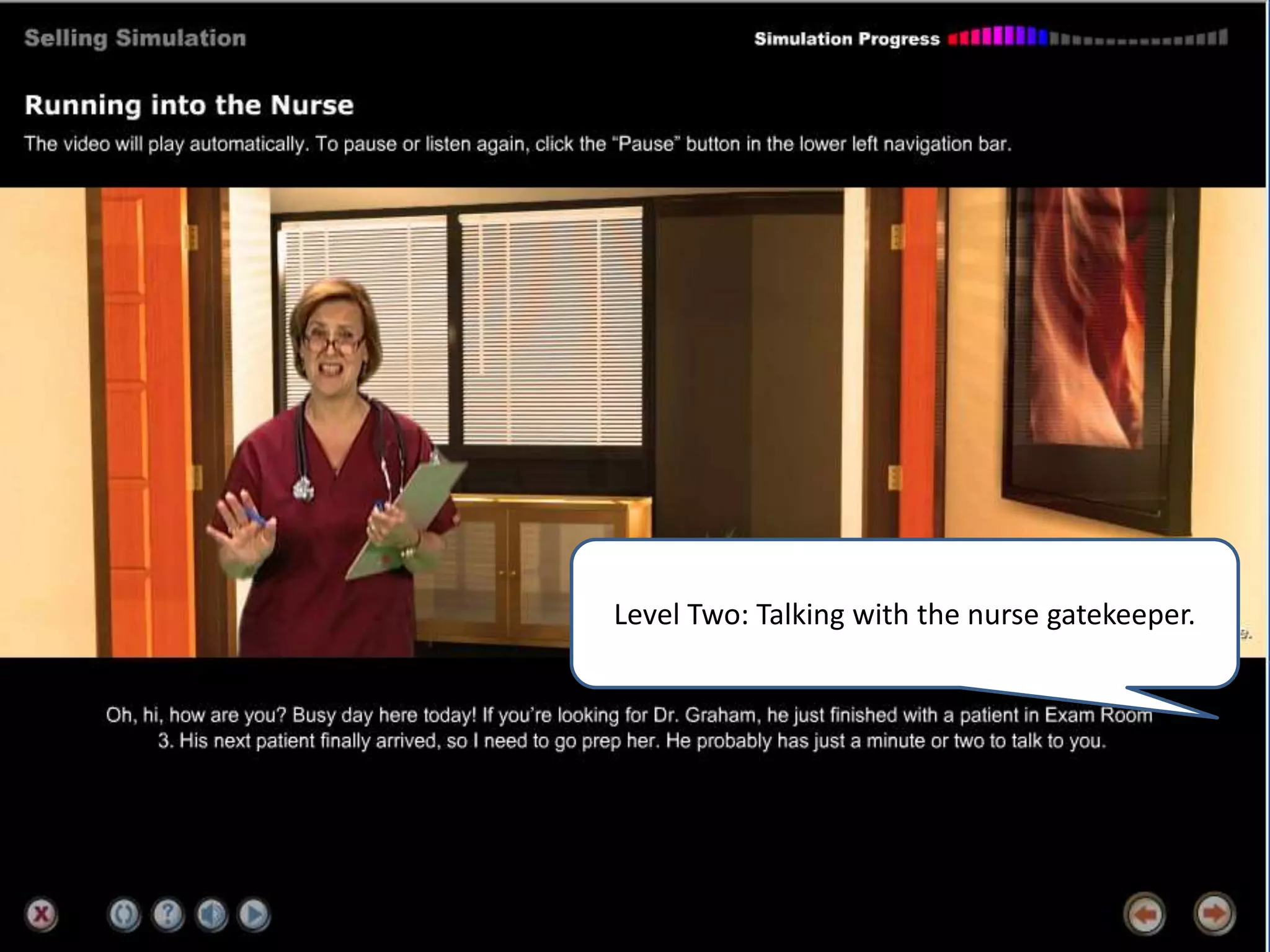The image size is (1270, 952).
Task: Click the 'video will play automatically' instruction text
Action: pos(518,144)
